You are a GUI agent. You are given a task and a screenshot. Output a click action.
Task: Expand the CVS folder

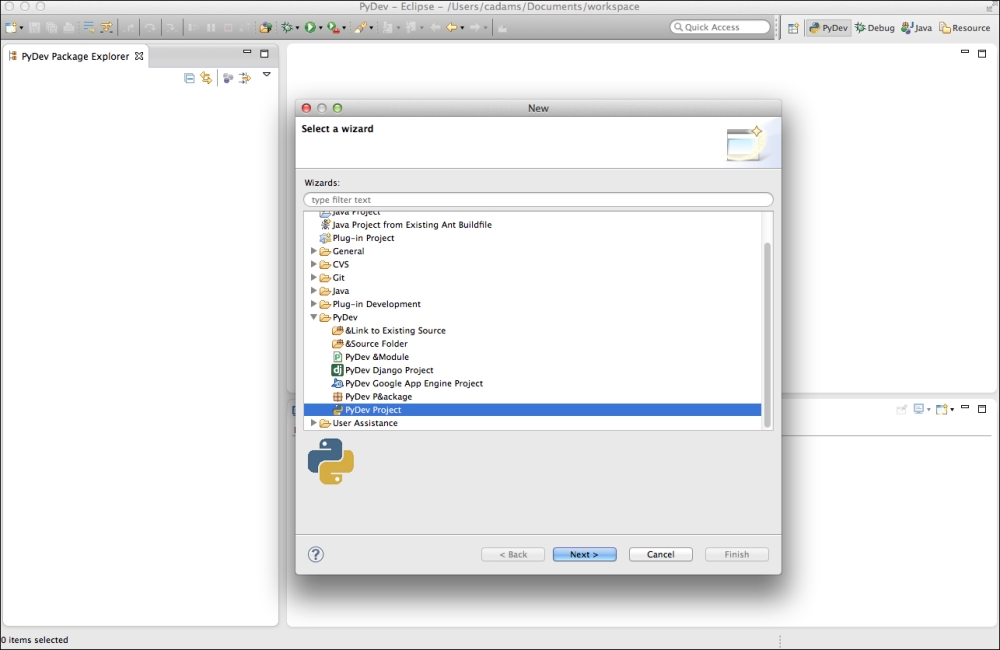(313, 264)
